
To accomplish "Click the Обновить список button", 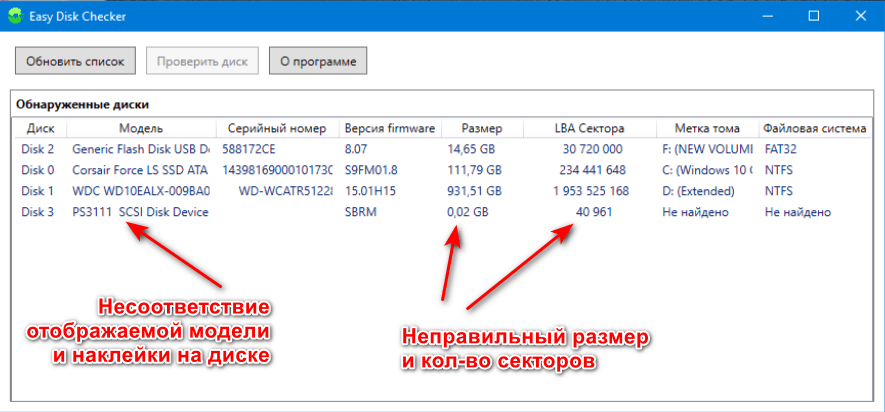I will [x=75, y=61].
